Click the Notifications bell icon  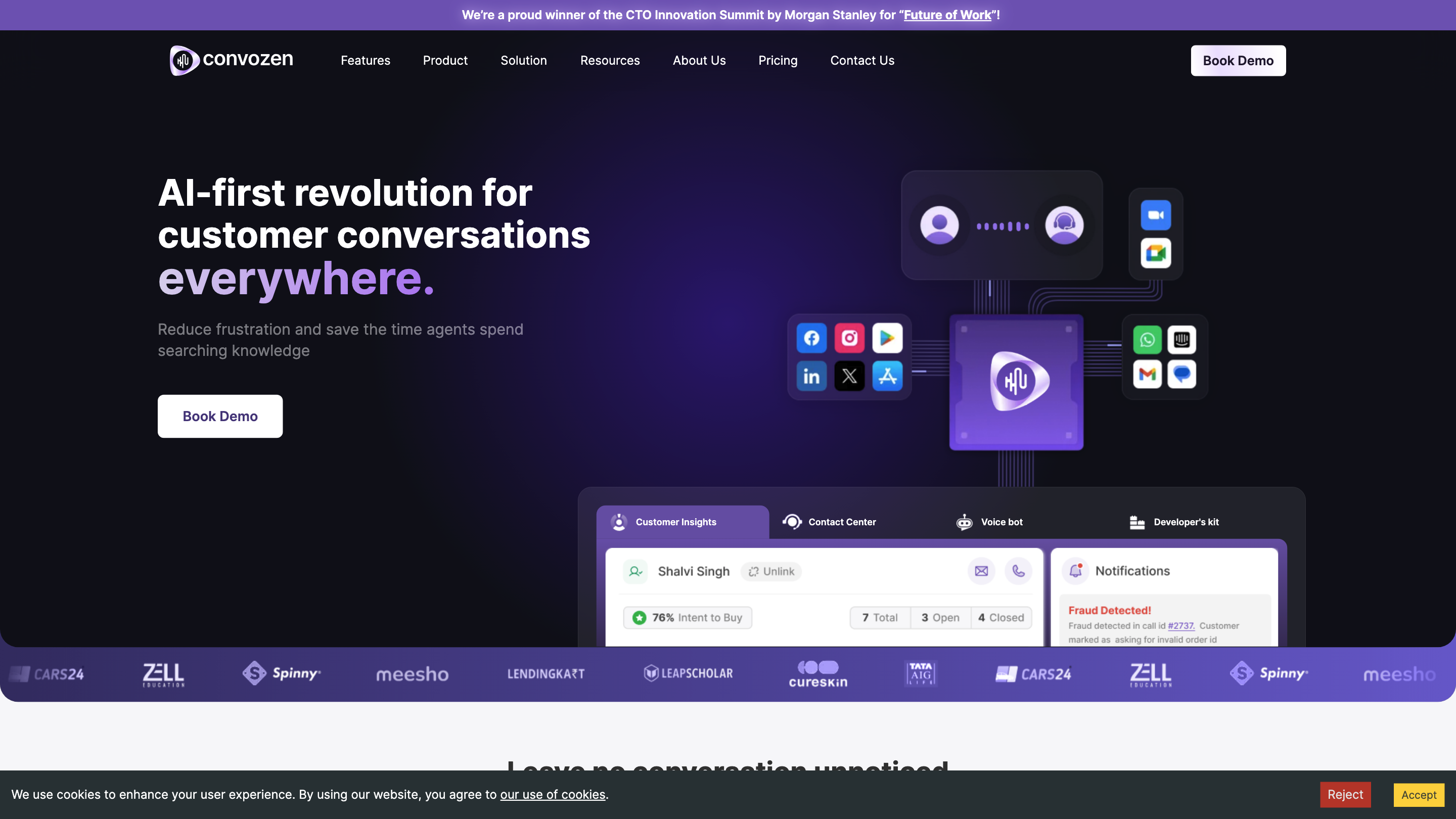tap(1076, 571)
